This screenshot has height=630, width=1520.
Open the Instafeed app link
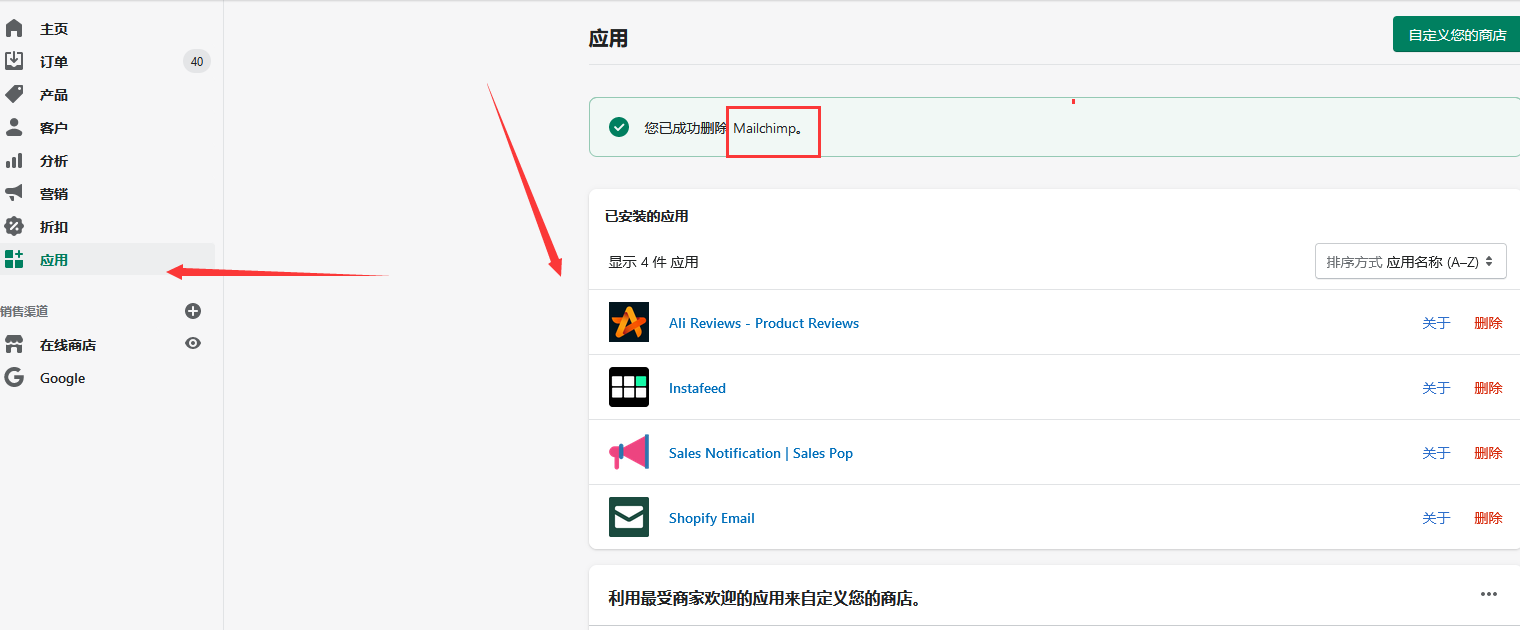(x=697, y=388)
